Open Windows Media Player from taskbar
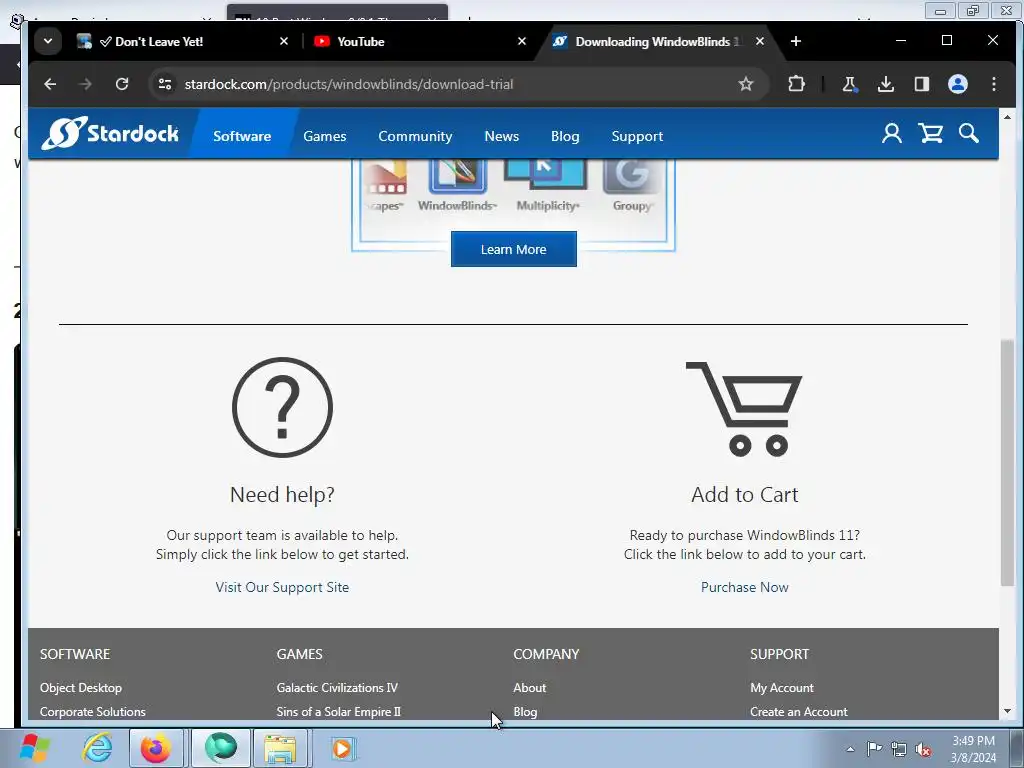The height and width of the screenshot is (768, 1024). click(x=342, y=748)
